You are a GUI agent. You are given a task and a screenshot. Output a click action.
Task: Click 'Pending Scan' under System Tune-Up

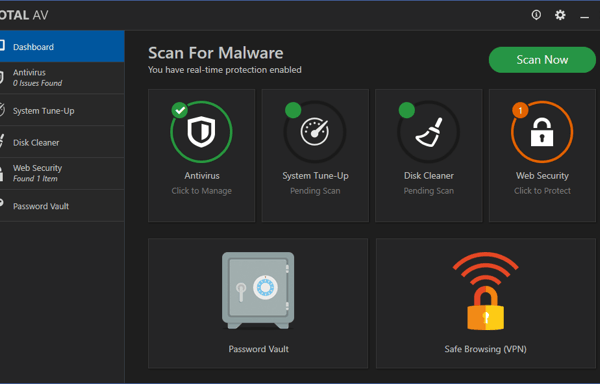pyautogui.click(x=315, y=191)
